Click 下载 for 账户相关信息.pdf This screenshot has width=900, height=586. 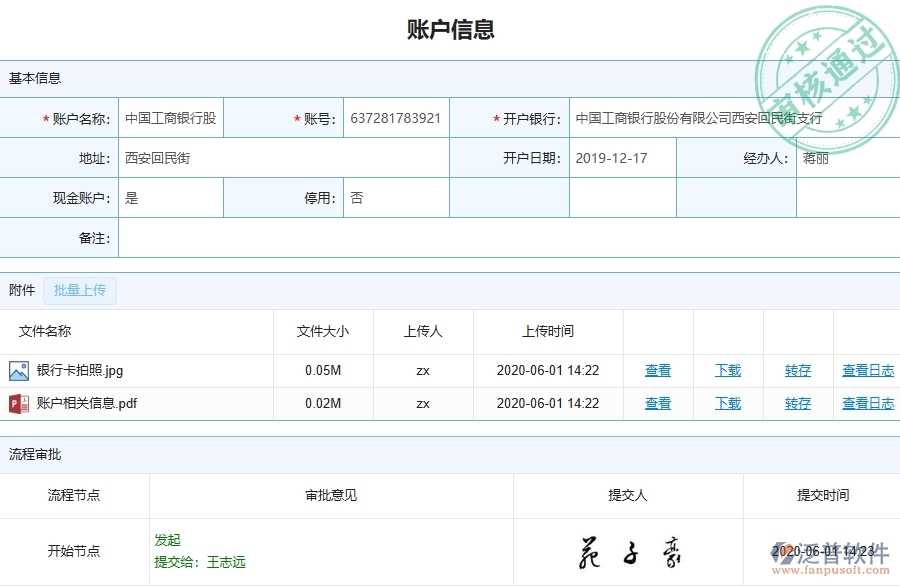click(x=727, y=403)
